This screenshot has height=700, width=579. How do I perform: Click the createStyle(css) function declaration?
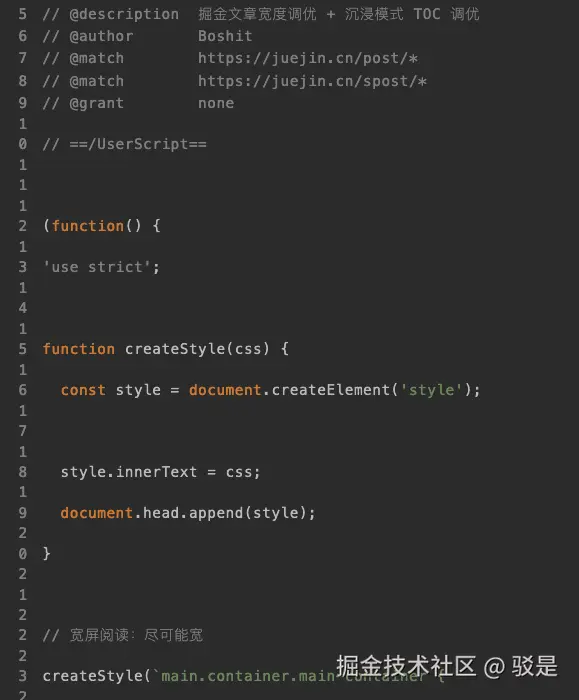point(166,349)
